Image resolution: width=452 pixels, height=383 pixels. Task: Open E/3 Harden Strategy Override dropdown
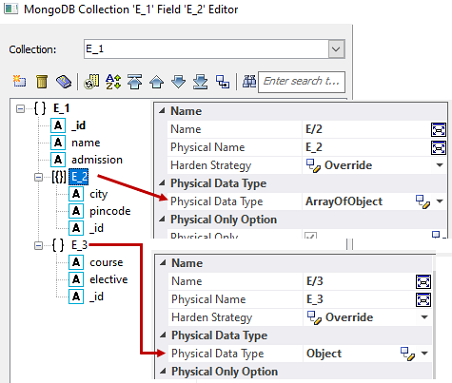424,317
